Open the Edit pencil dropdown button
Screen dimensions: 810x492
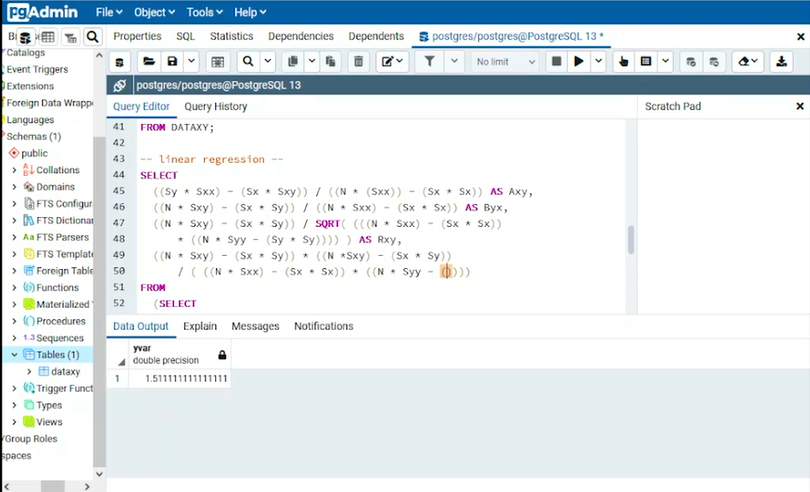point(392,62)
